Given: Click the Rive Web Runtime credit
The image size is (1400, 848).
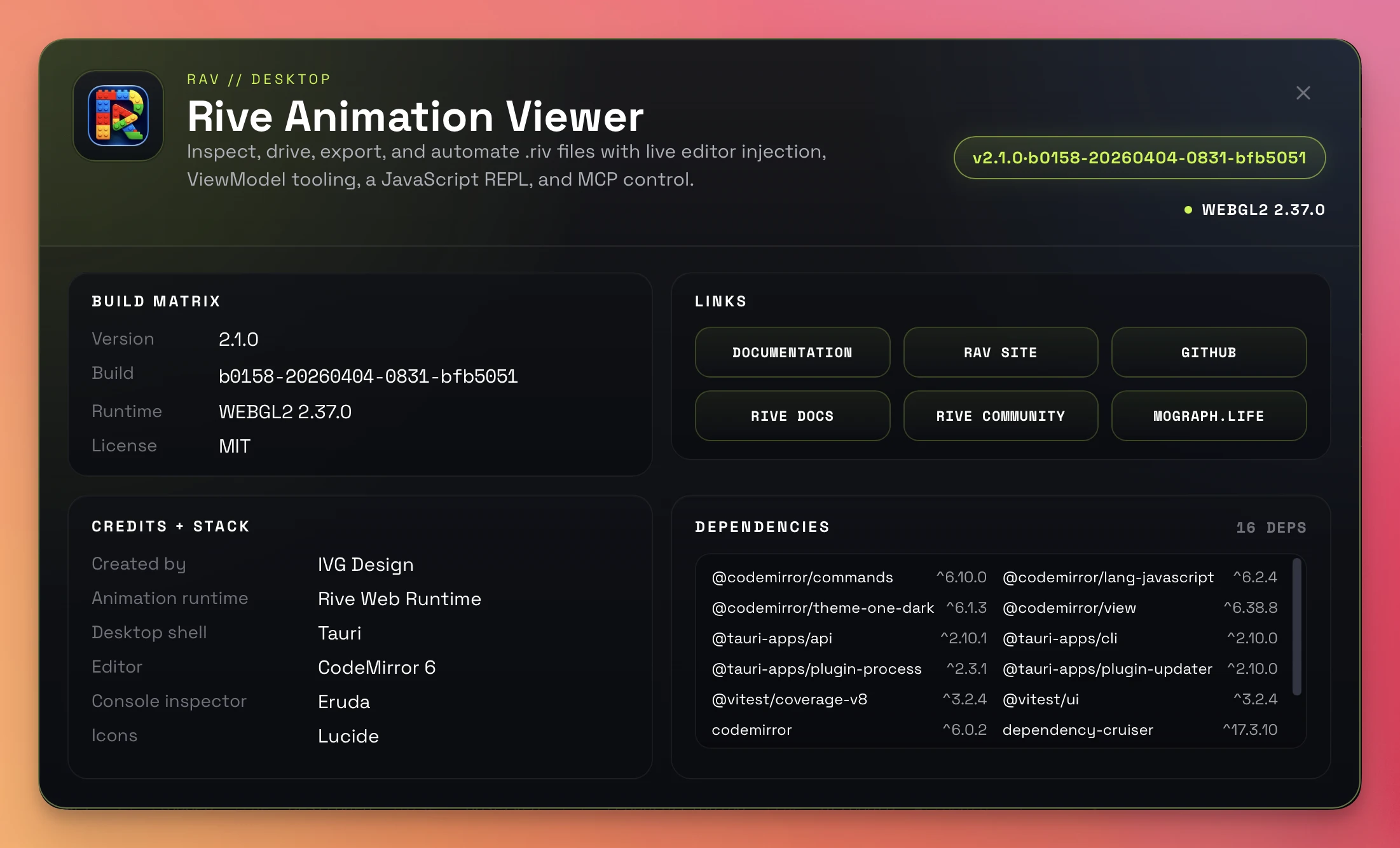Looking at the screenshot, I should pos(399,599).
